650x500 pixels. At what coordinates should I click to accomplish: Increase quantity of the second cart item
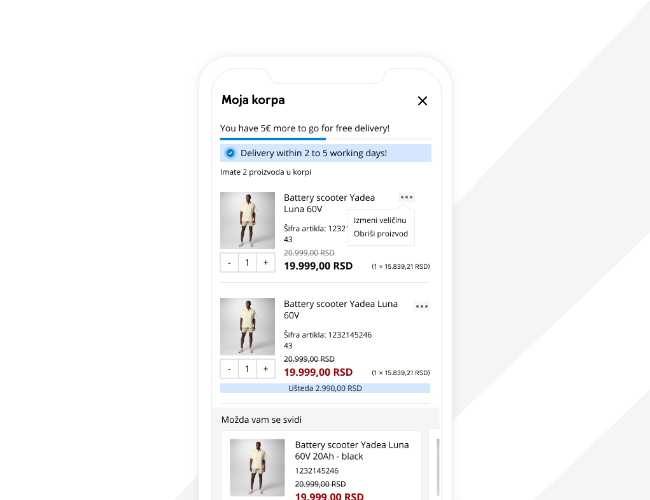(x=266, y=369)
